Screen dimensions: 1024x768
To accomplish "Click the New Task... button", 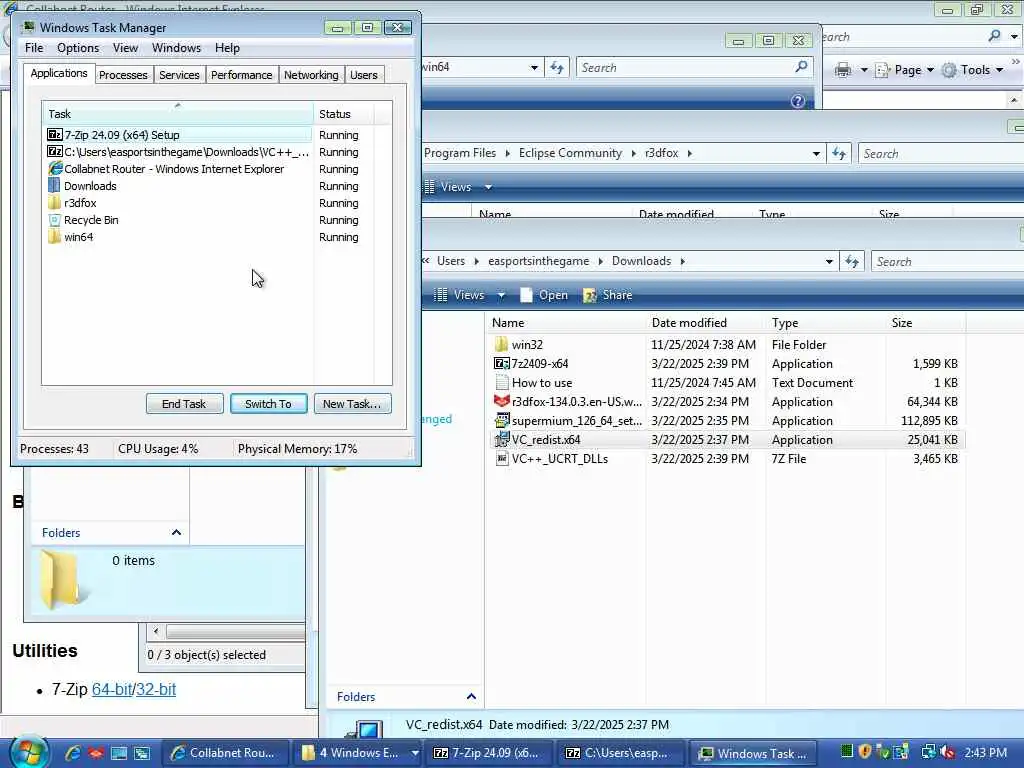I will click(x=352, y=404).
